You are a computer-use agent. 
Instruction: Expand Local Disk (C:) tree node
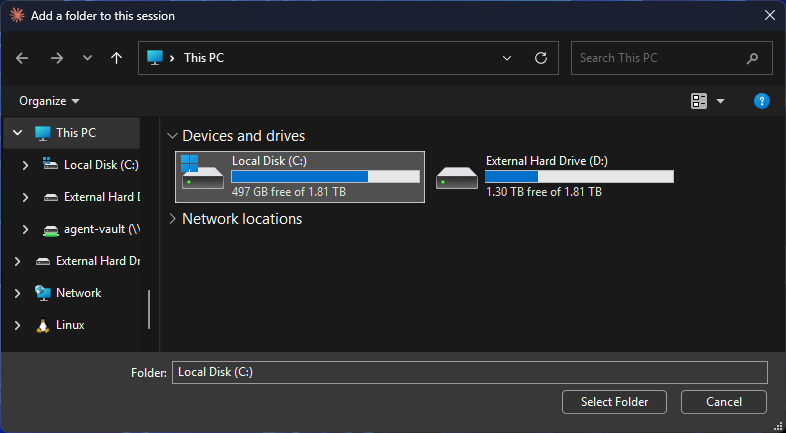[x=25, y=165]
